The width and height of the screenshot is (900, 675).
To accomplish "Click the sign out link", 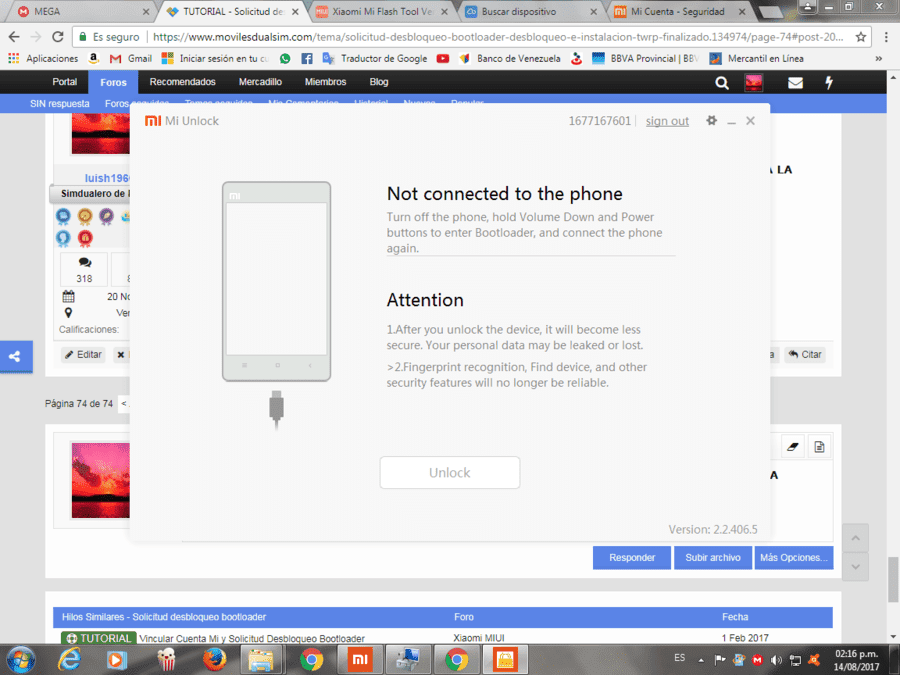I will tap(667, 121).
